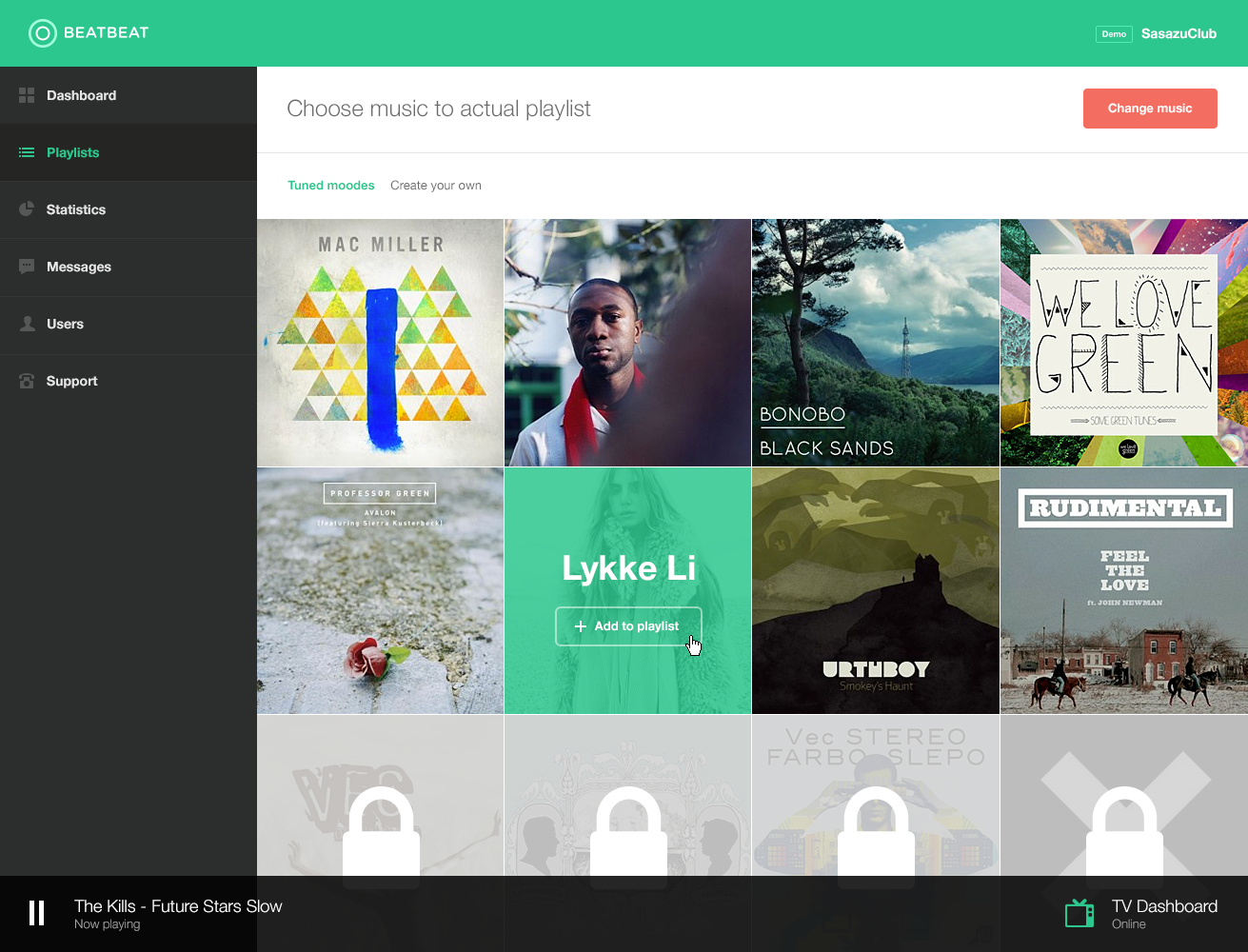
Task: Click the Dashboard grid icon
Action: pyautogui.click(x=27, y=95)
